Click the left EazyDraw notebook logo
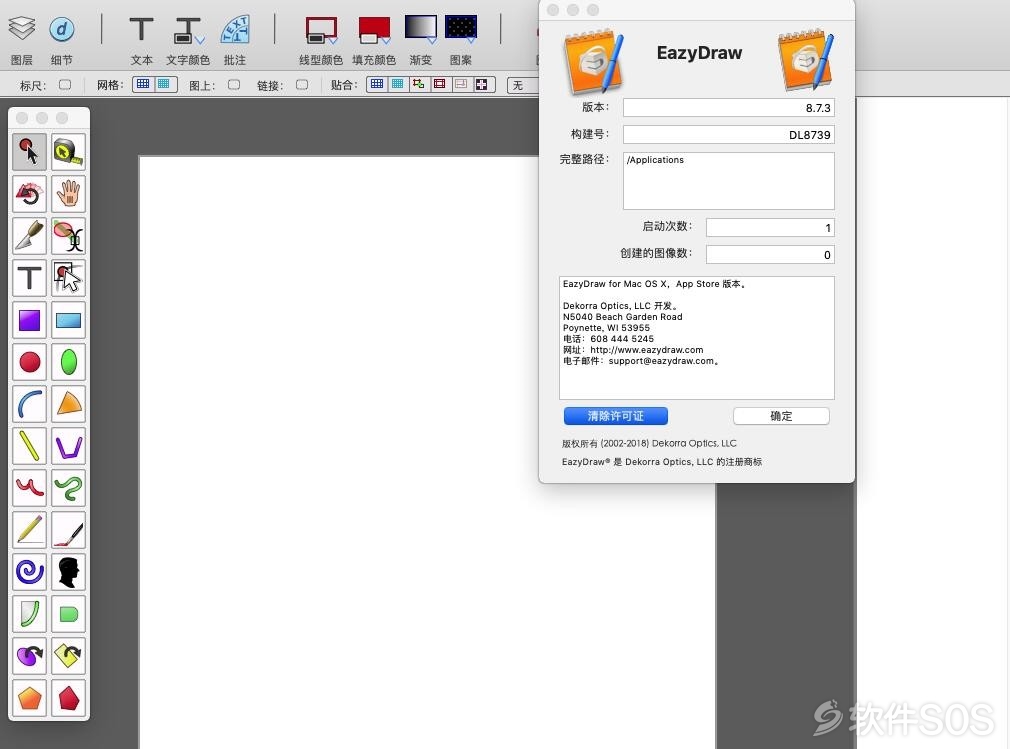1010x749 pixels. [x=593, y=61]
